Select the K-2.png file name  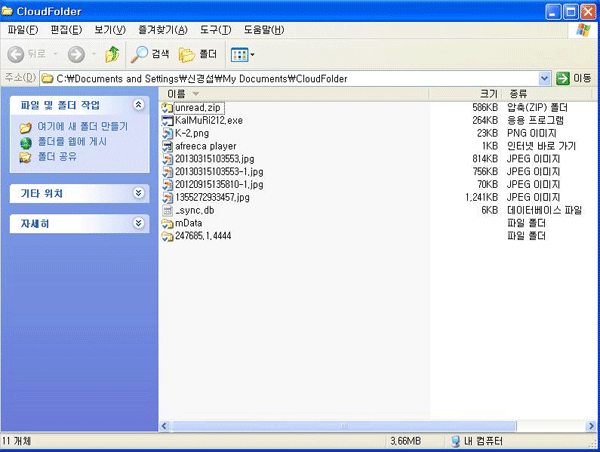pyautogui.click(x=192, y=134)
